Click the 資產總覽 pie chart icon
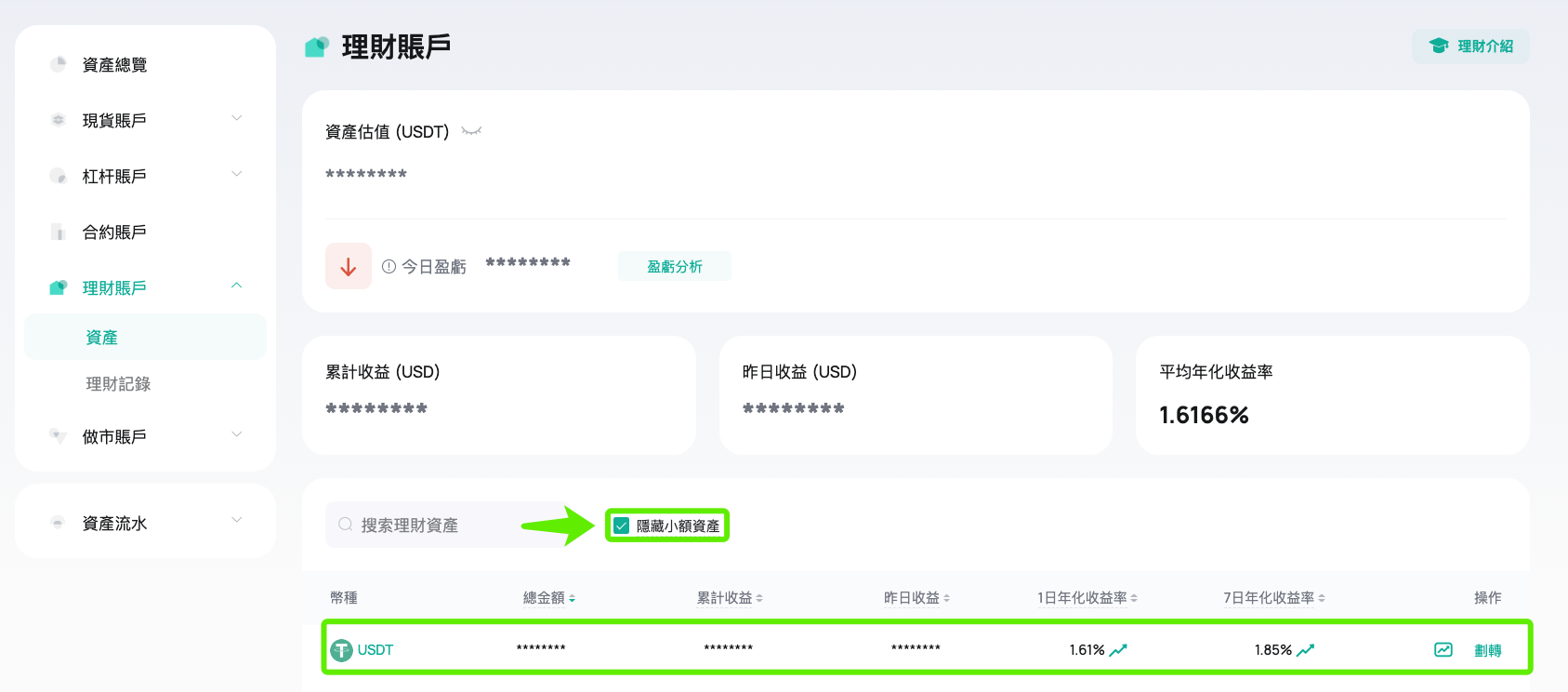Screen dimensions: 1568x692 click(58, 64)
